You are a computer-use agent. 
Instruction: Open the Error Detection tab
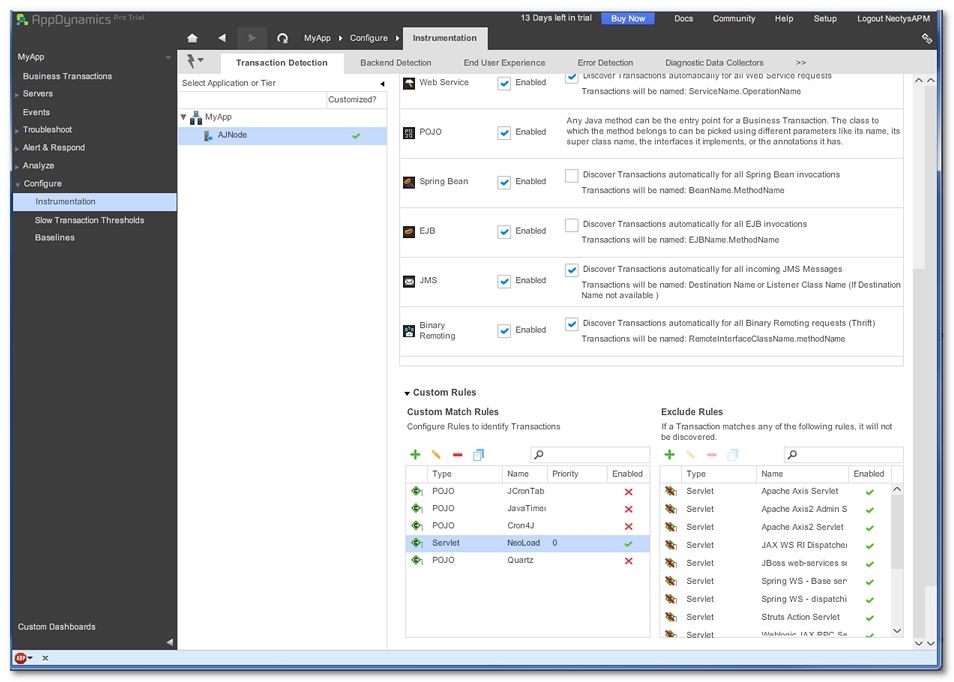coord(605,63)
